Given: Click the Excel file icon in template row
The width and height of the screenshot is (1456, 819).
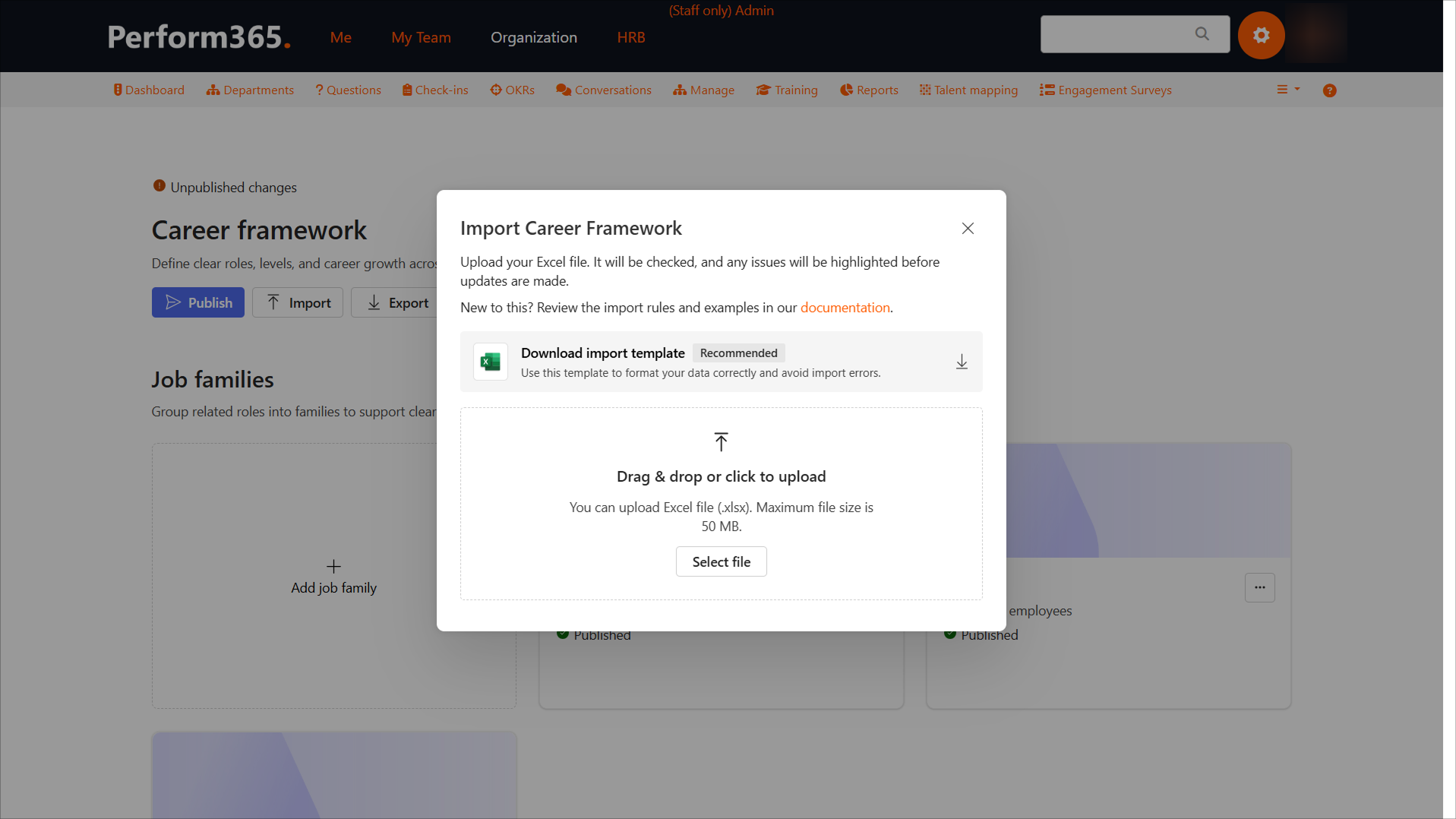Looking at the screenshot, I should tap(491, 362).
